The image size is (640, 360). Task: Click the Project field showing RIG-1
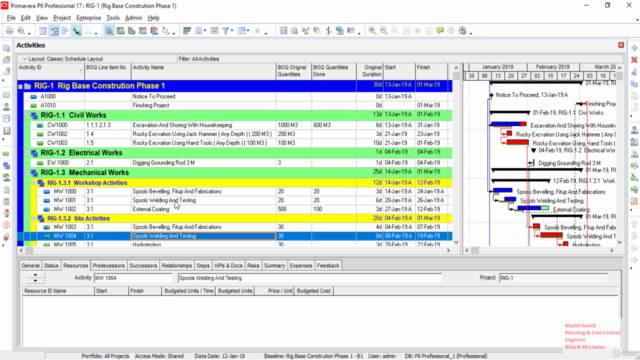point(553,278)
